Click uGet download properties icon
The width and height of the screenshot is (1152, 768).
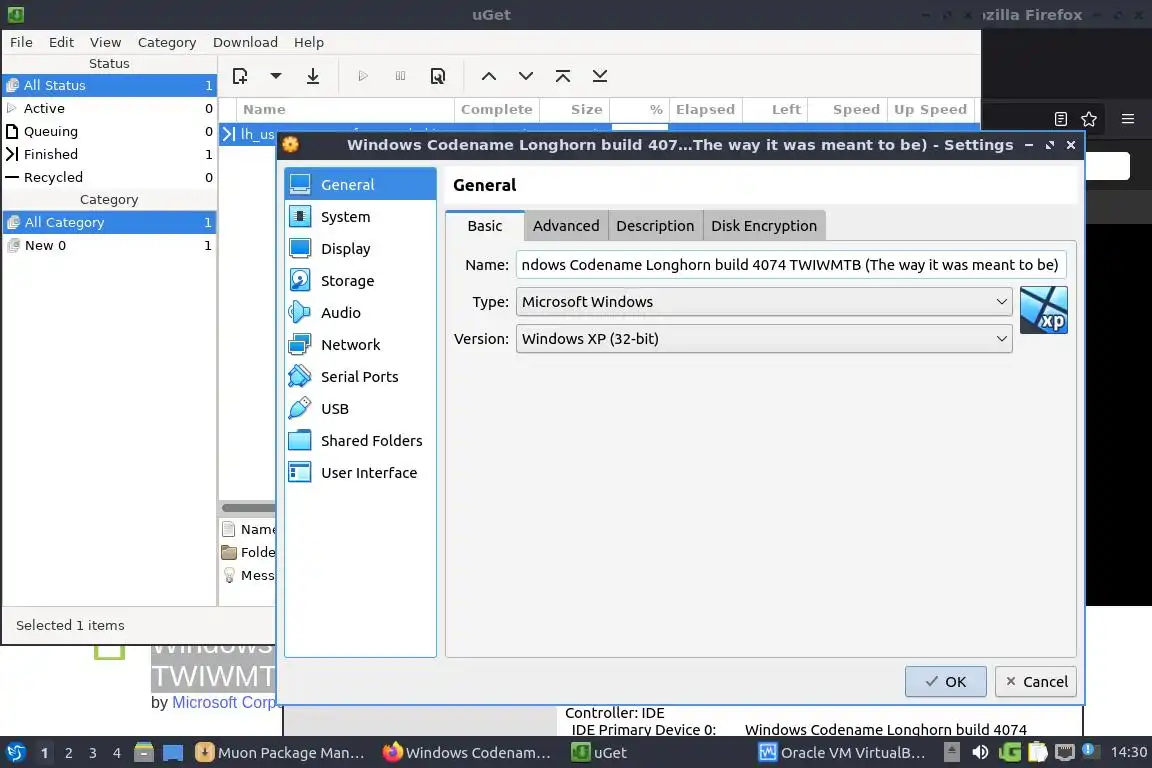438,76
